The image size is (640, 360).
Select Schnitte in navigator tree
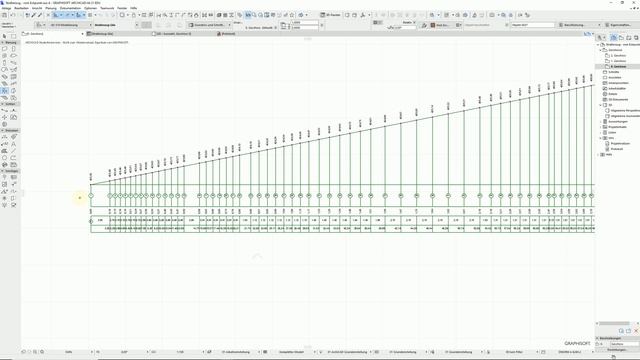614,72
